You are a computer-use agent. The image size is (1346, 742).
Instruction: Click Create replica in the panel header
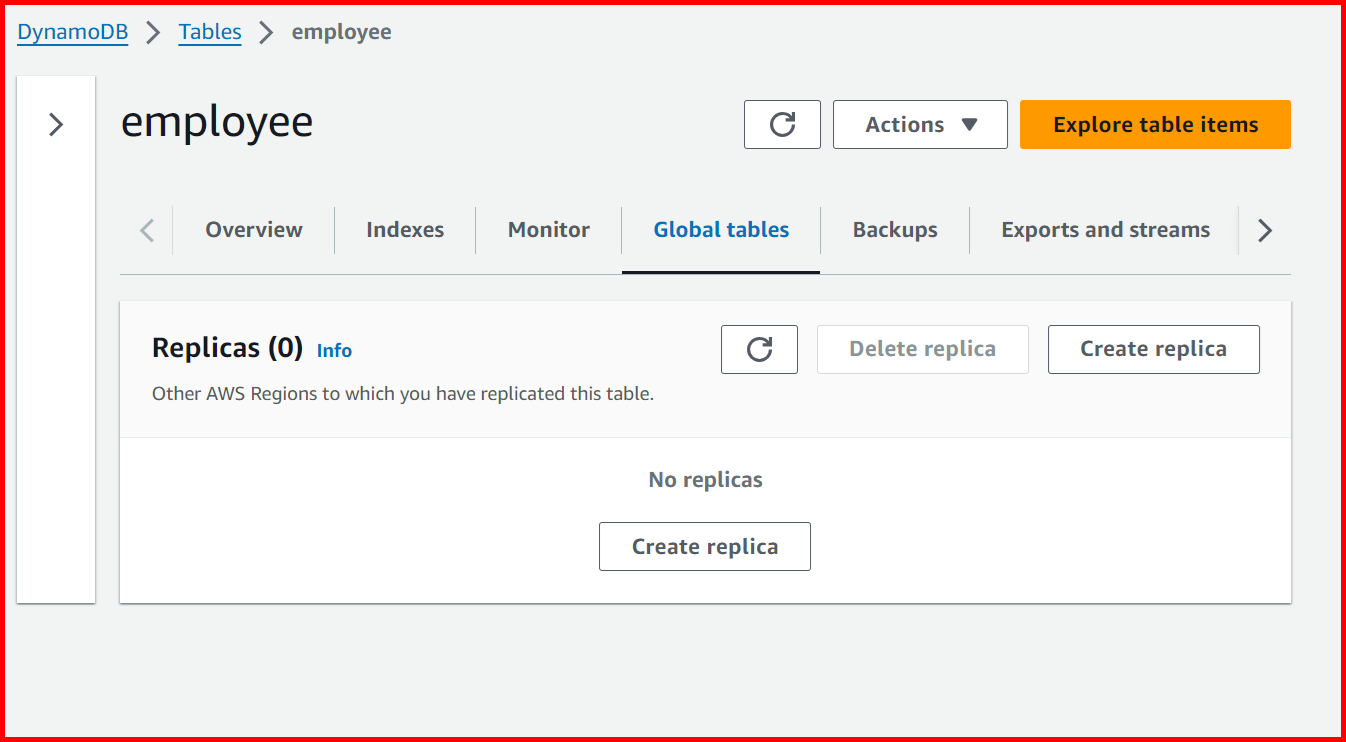1153,349
